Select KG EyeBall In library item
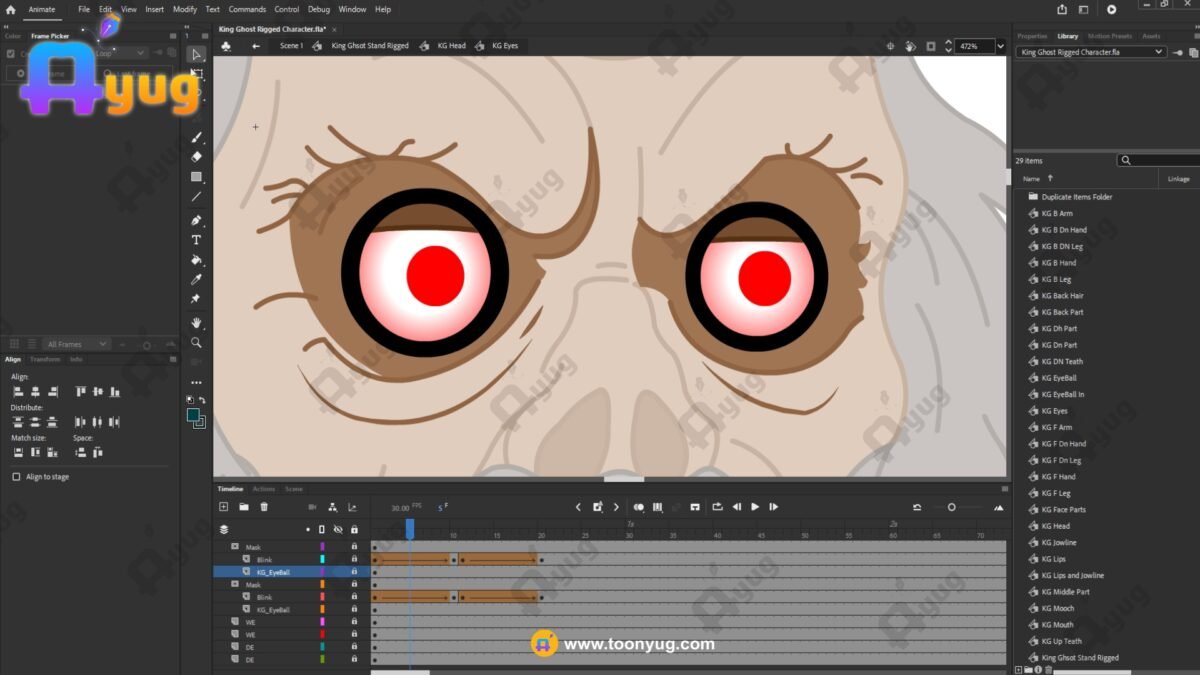This screenshot has height=675, width=1200. [x=1068, y=394]
